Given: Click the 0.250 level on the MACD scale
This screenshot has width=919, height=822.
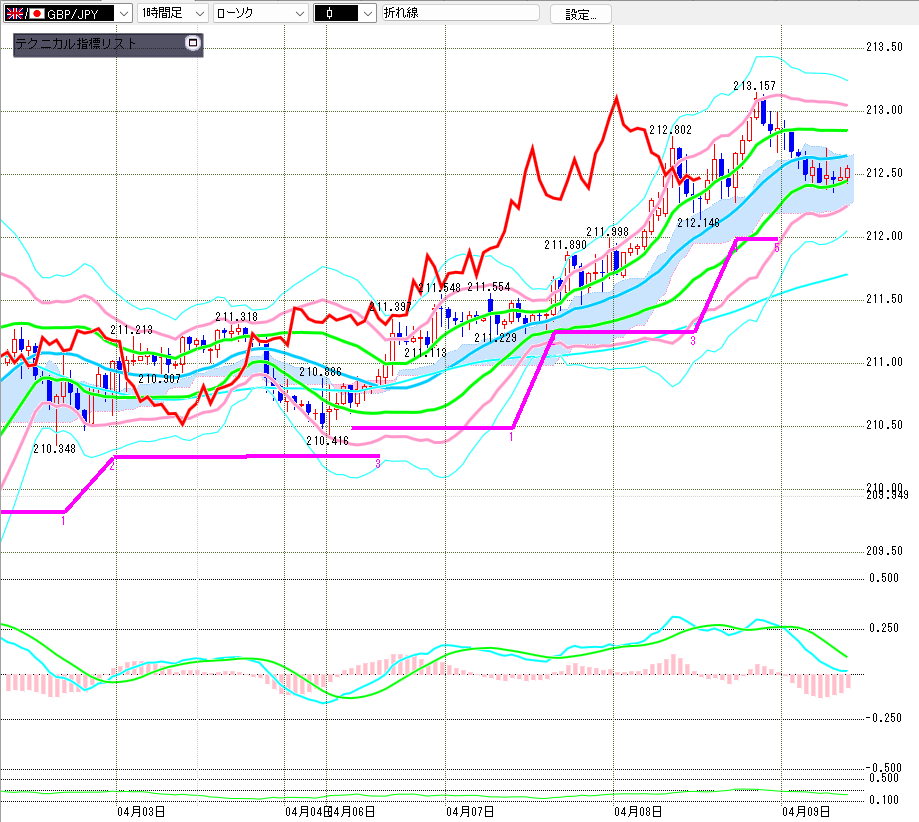Looking at the screenshot, I should (x=883, y=628).
